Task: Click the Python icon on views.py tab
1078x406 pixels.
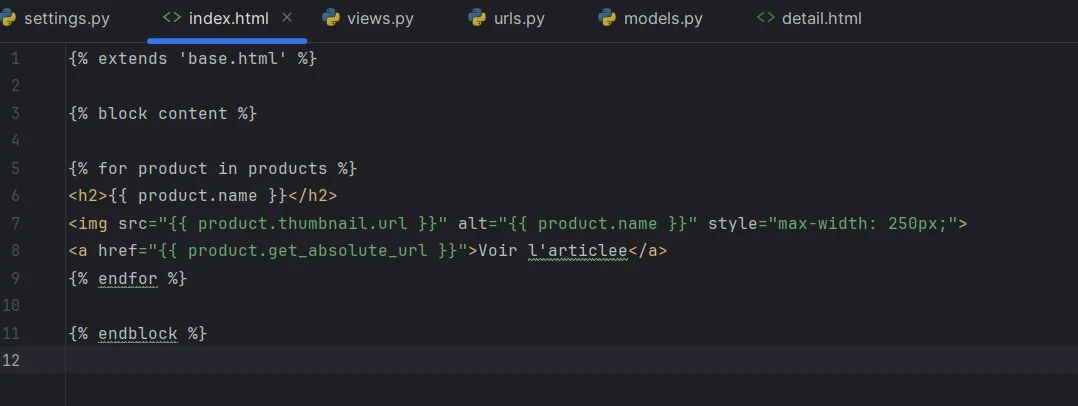Action: (330, 18)
